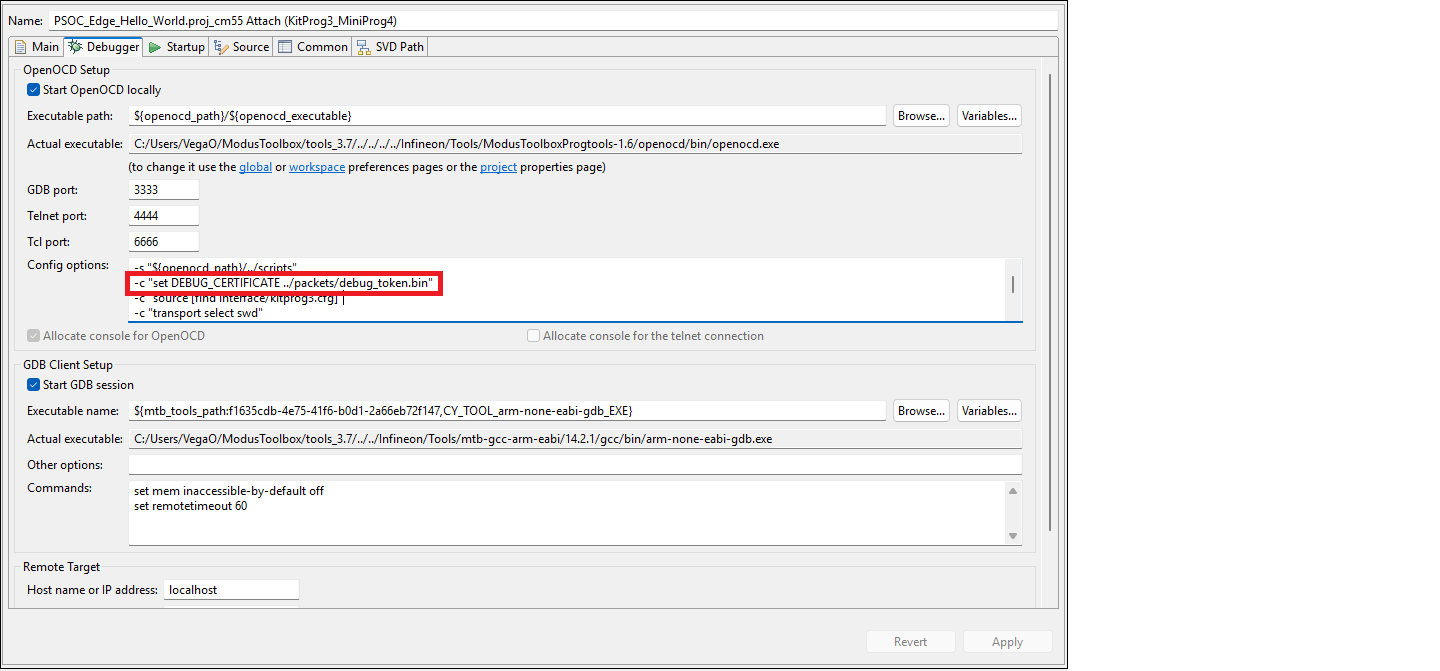Switch to the Startup tab
Image resolution: width=1440 pixels, height=671 pixels.
185,47
